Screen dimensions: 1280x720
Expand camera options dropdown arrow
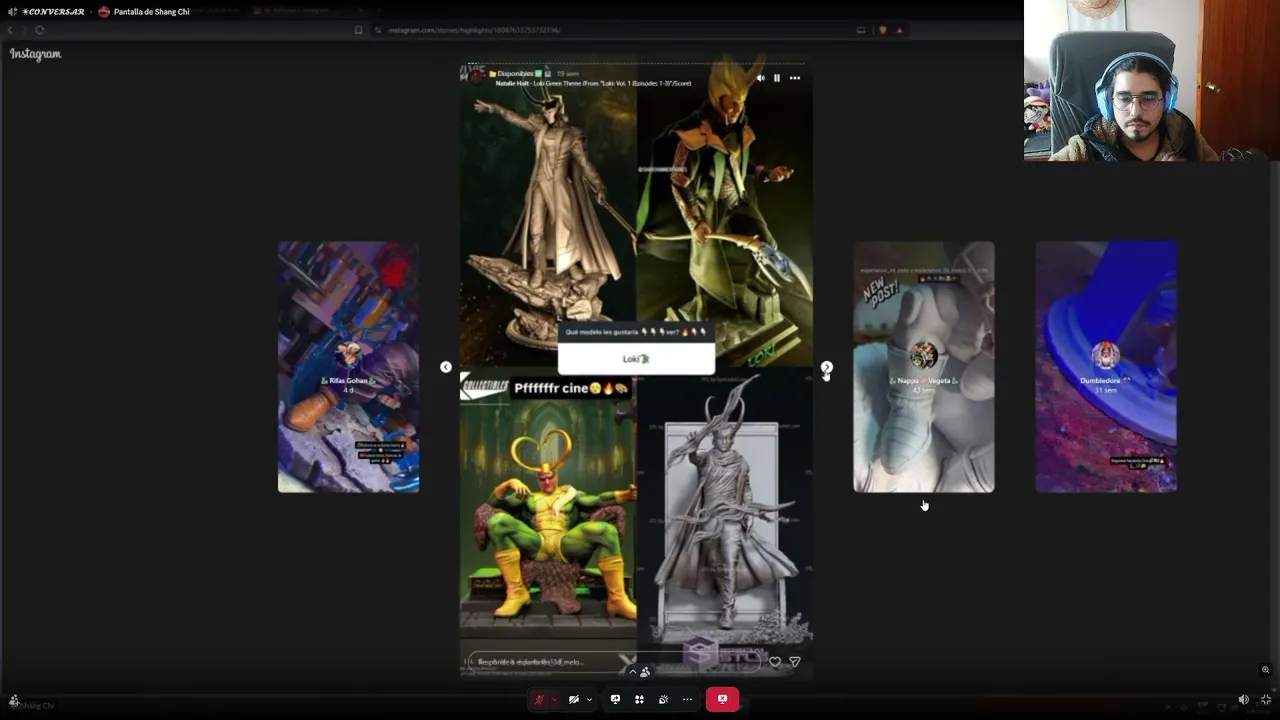589,700
